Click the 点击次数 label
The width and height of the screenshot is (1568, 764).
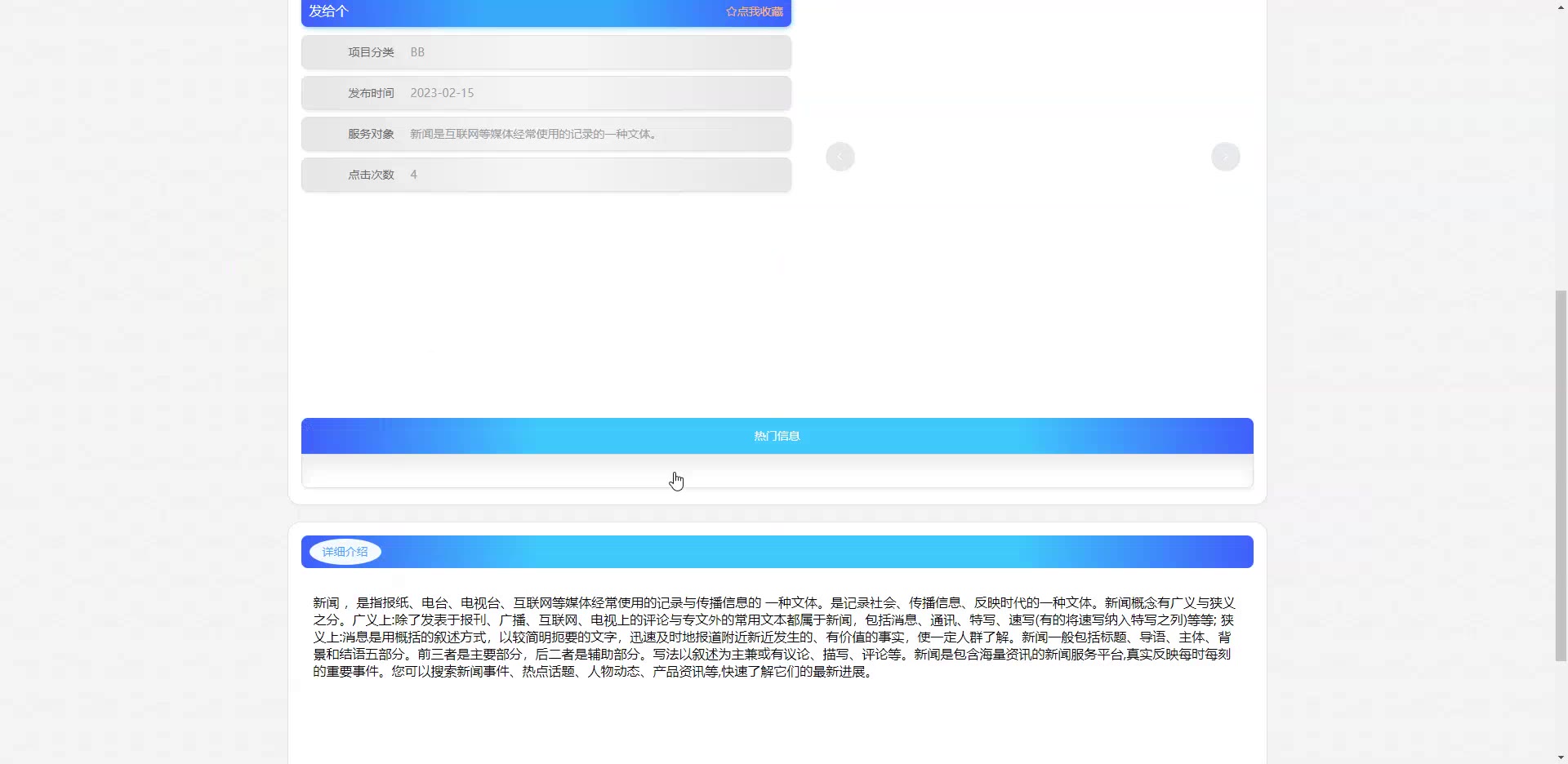pos(371,175)
